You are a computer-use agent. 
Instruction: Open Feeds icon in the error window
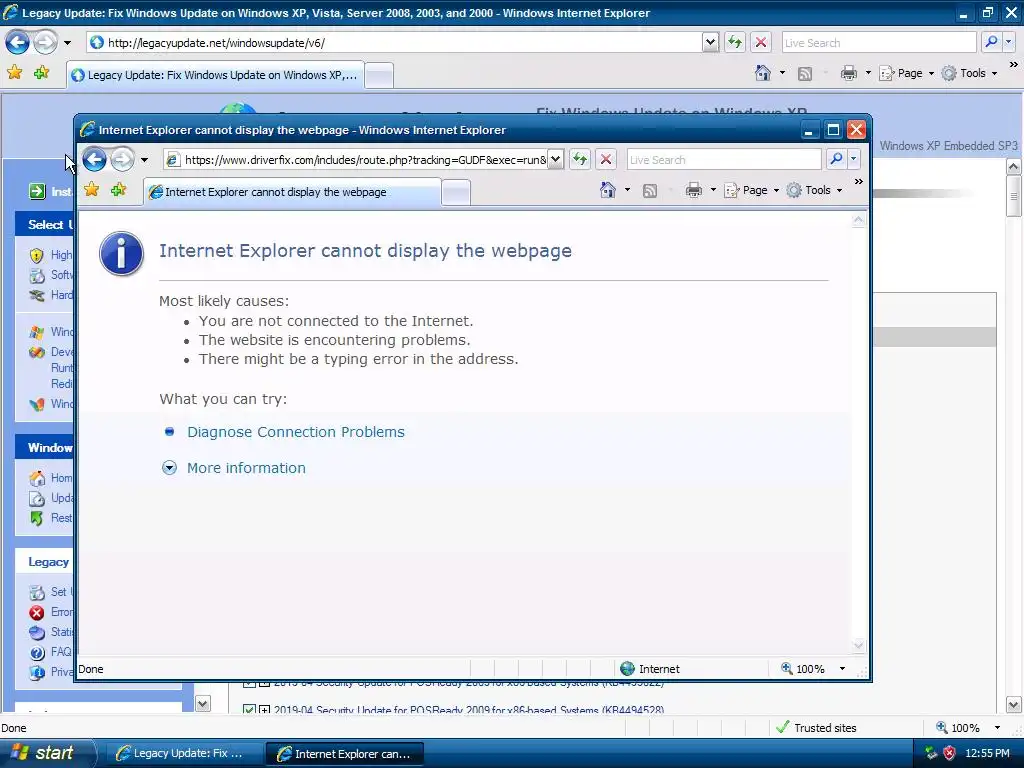pos(650,191)
